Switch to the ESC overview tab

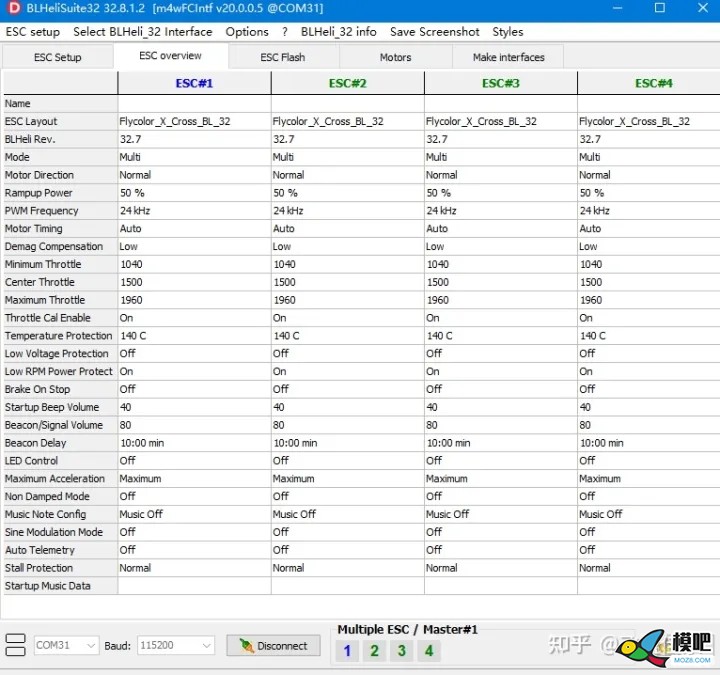170,56
